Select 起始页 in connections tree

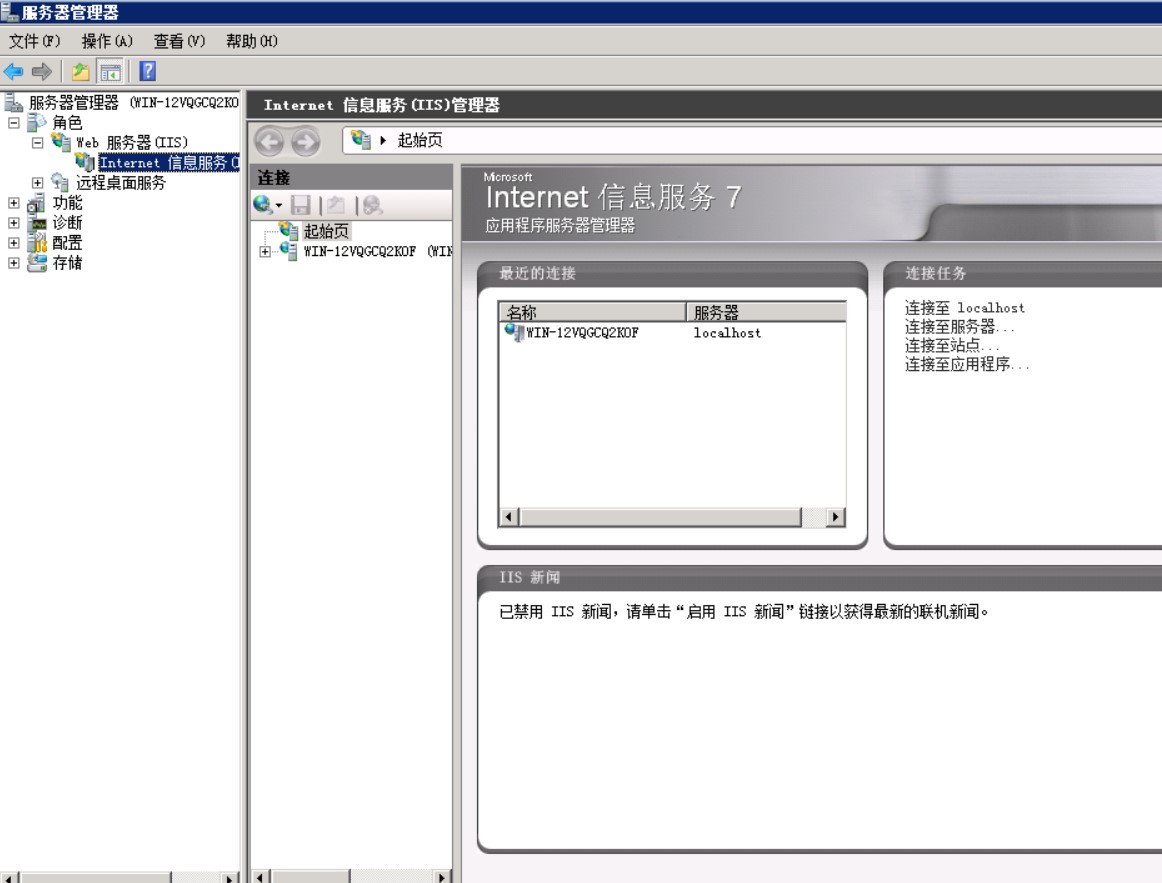pyautogui.click(x=326, y=231)
